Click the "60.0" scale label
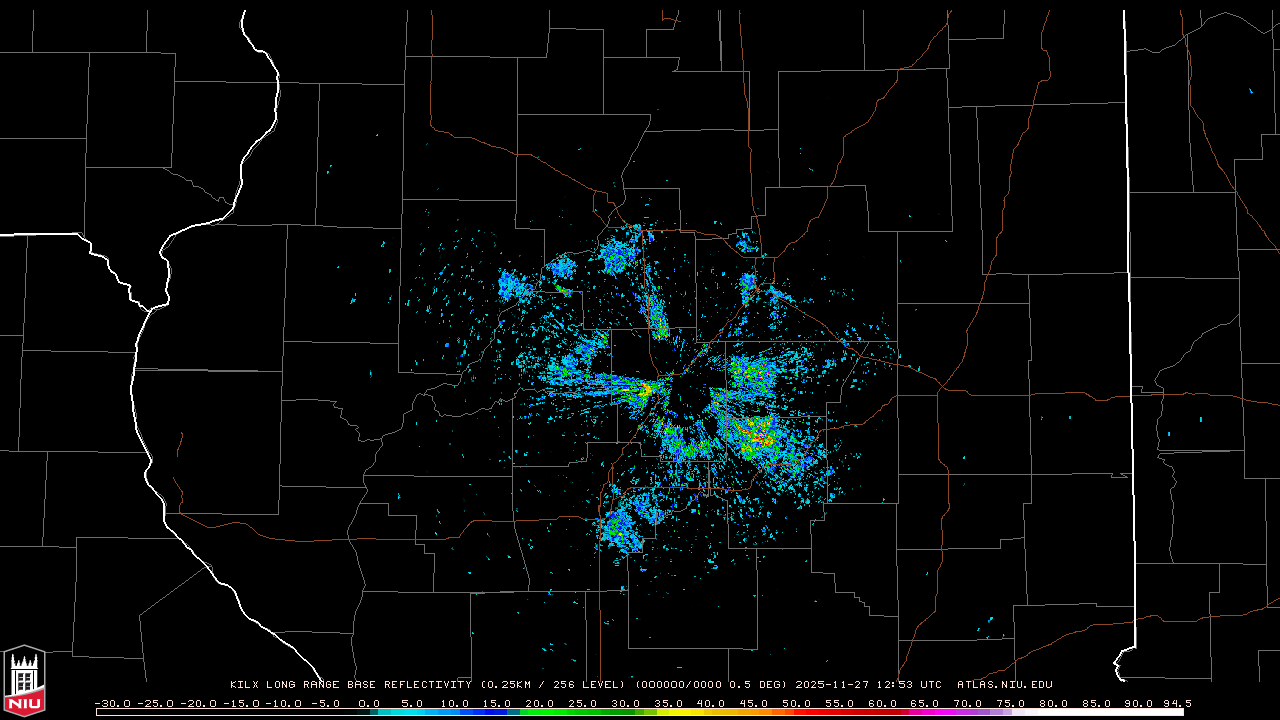The image size is (1280, 720). pos(882,703)
